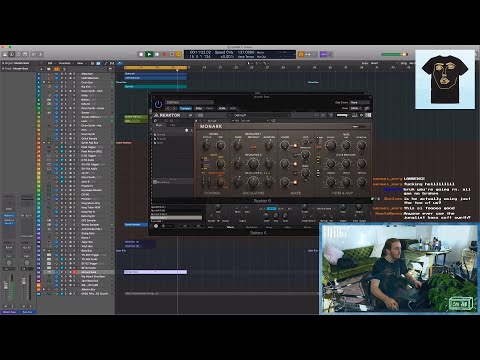Open the plugin View size dropdown
The image size is (480, 360).
coord(356,108)
